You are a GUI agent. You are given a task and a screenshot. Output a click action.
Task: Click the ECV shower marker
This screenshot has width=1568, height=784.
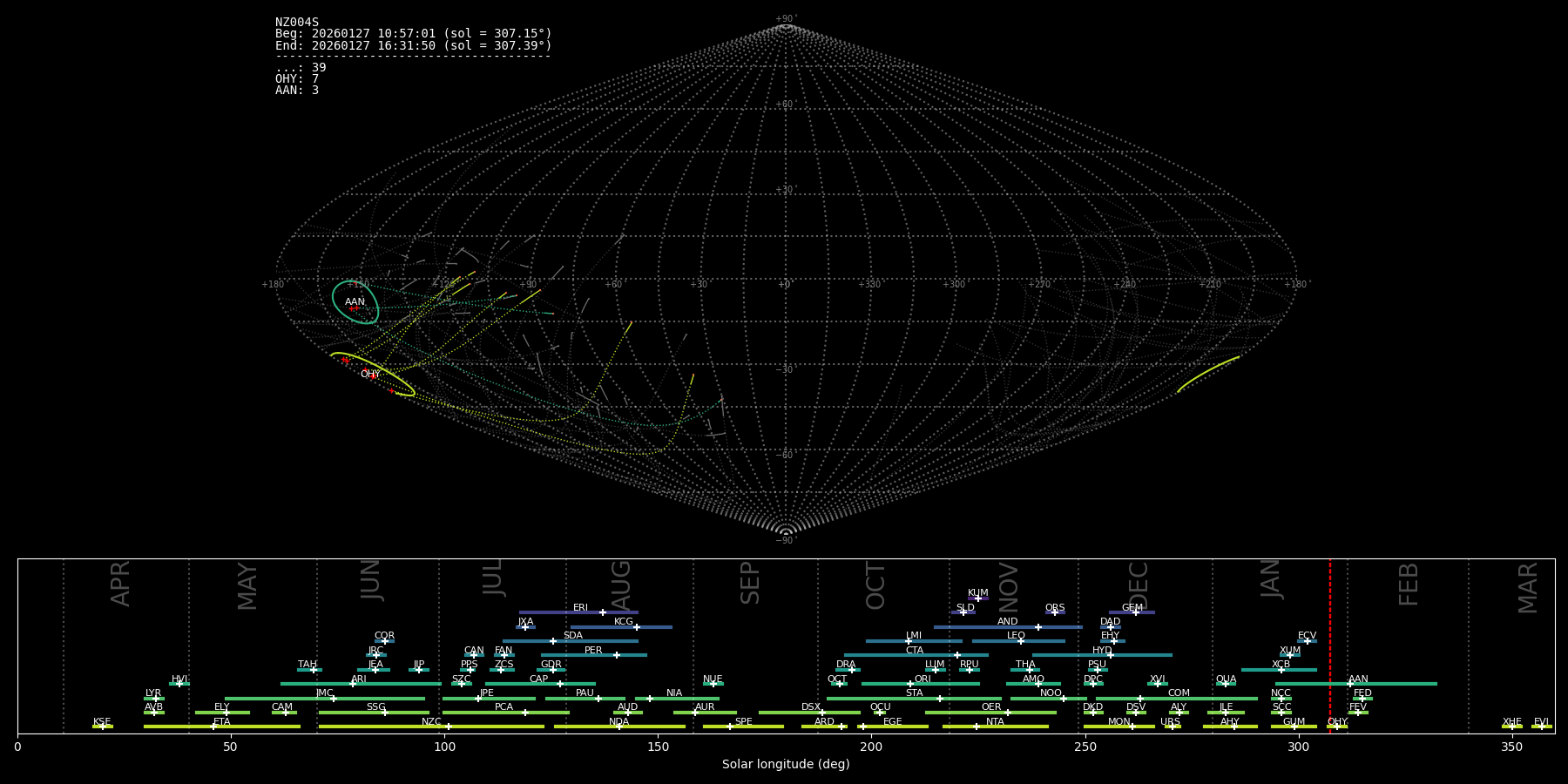tap(1307, 641)
